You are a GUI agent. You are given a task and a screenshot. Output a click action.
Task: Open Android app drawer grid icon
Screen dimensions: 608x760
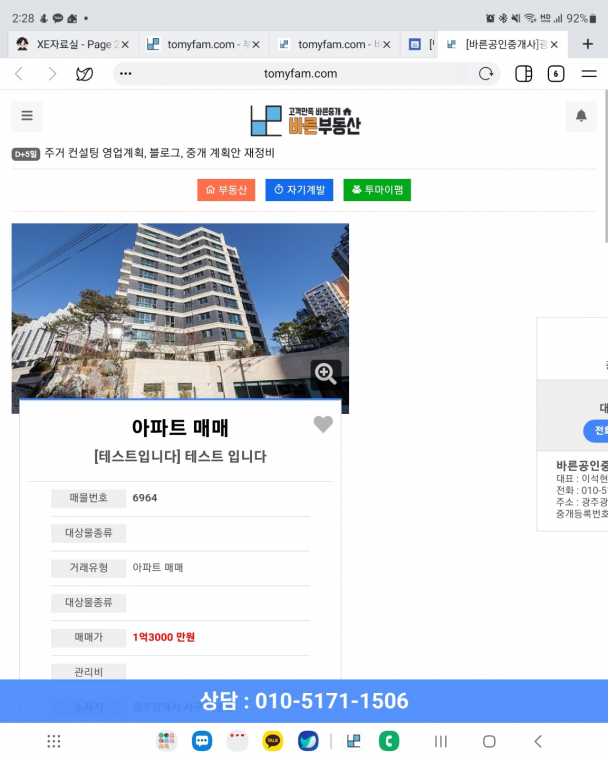54,741
